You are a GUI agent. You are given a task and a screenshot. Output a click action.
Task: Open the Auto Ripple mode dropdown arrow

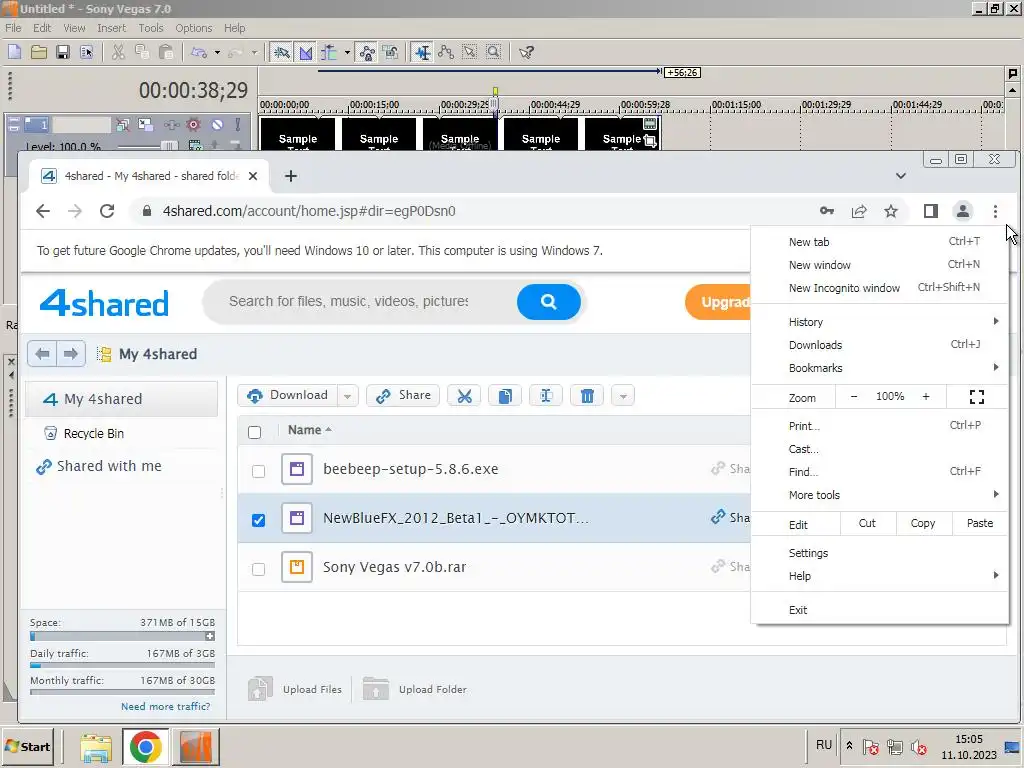(347, 52)
